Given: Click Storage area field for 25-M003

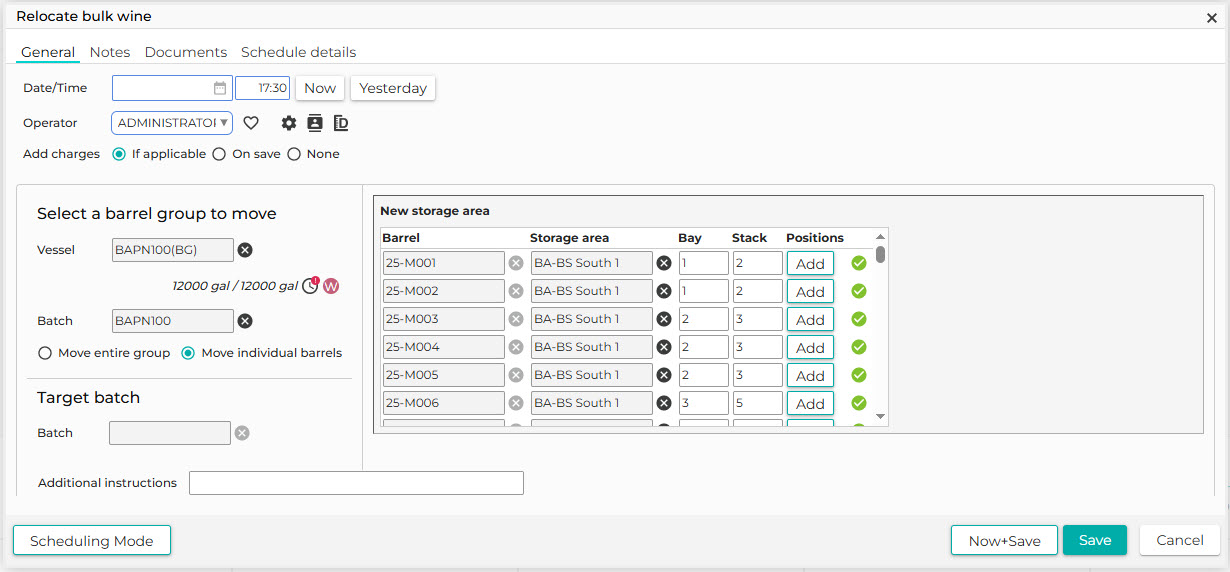Looking at the screenshot, I should [x=592, y=319].
